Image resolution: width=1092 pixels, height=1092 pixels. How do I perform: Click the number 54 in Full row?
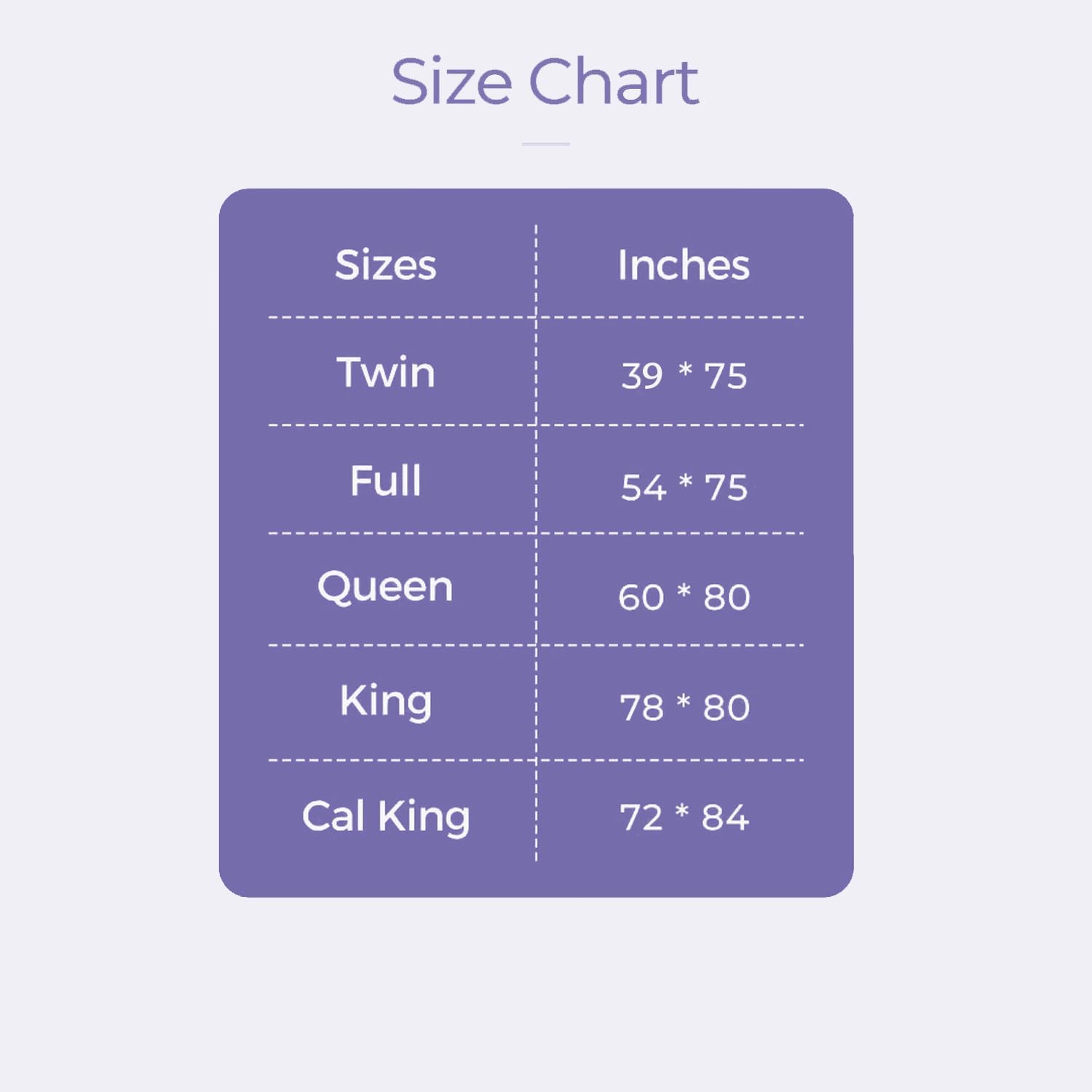(643, 487)
